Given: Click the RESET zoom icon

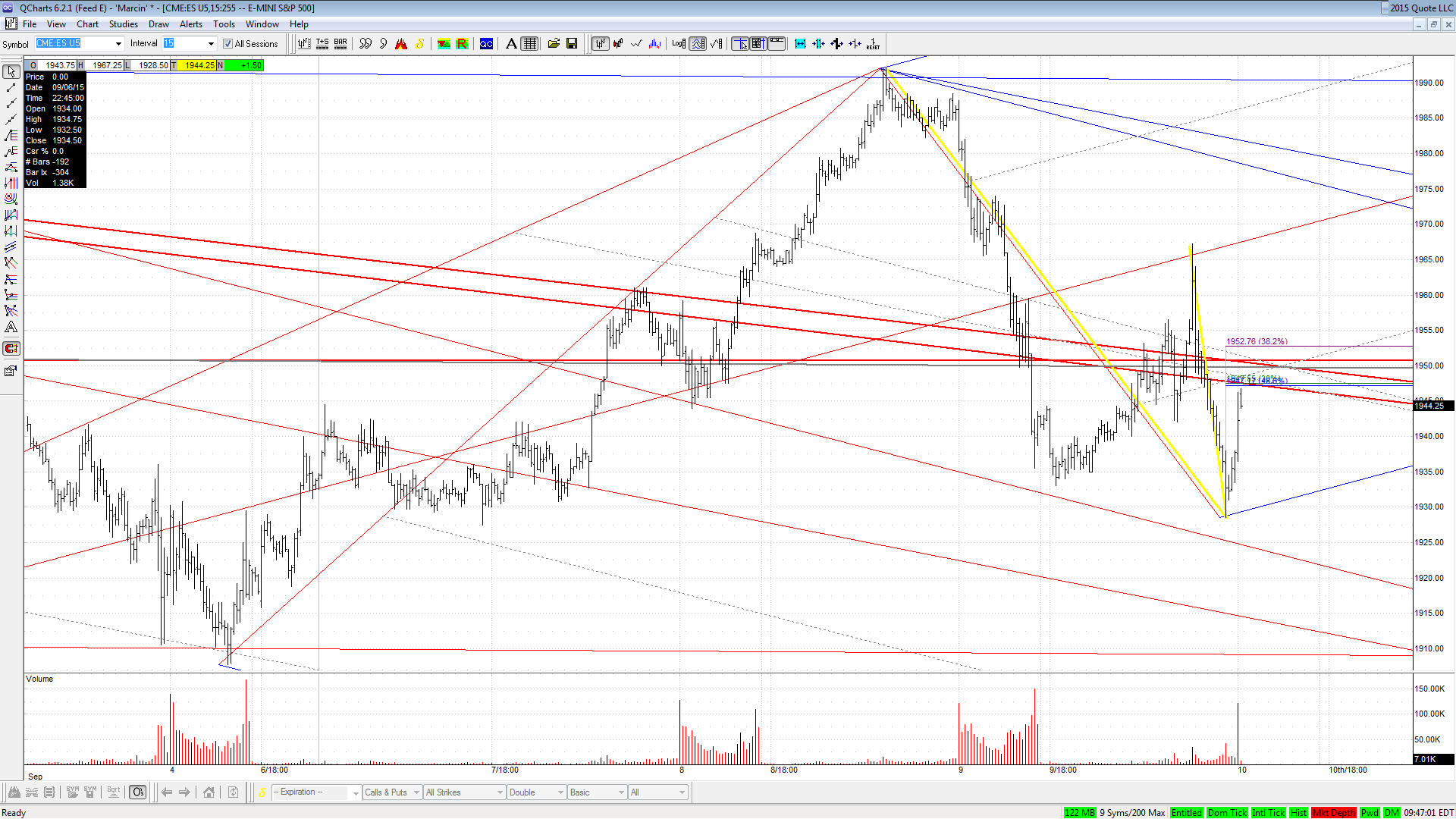Looking at the screenshot, I should [x=873, y=44].
